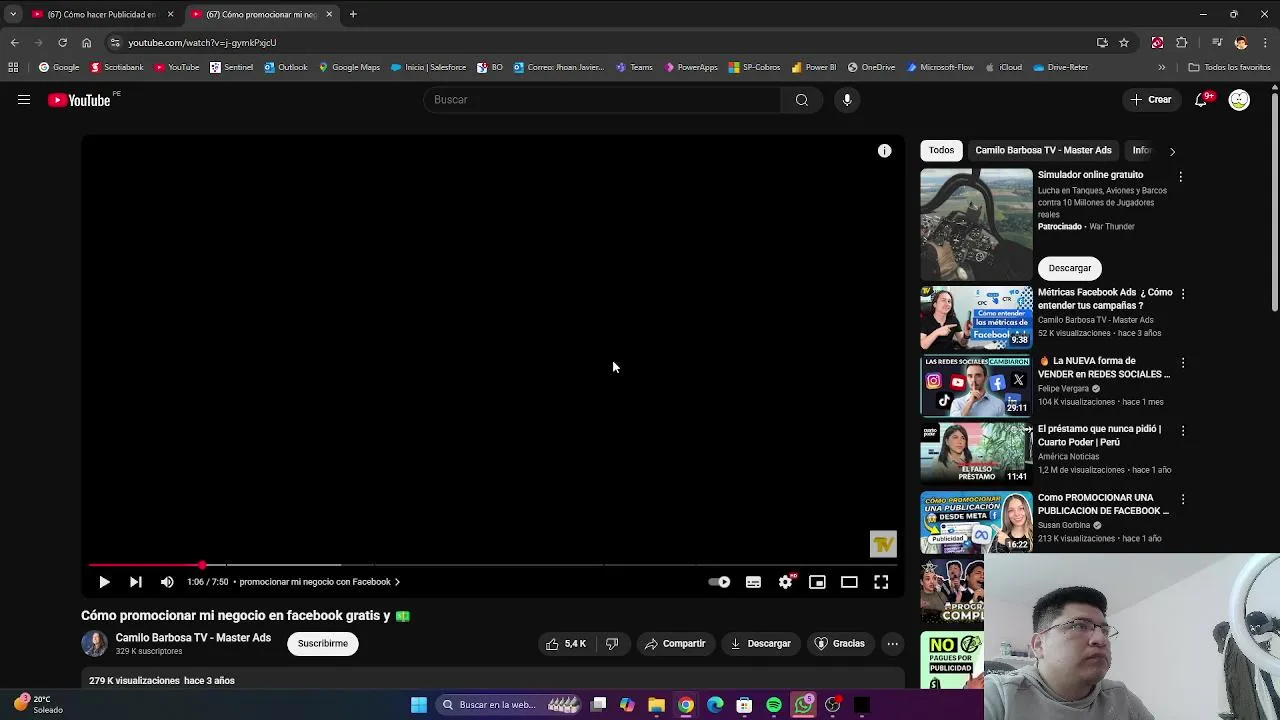This screenshot has width=1280, height=720.
Task: Skip to the next video
Action: (135, 582)
